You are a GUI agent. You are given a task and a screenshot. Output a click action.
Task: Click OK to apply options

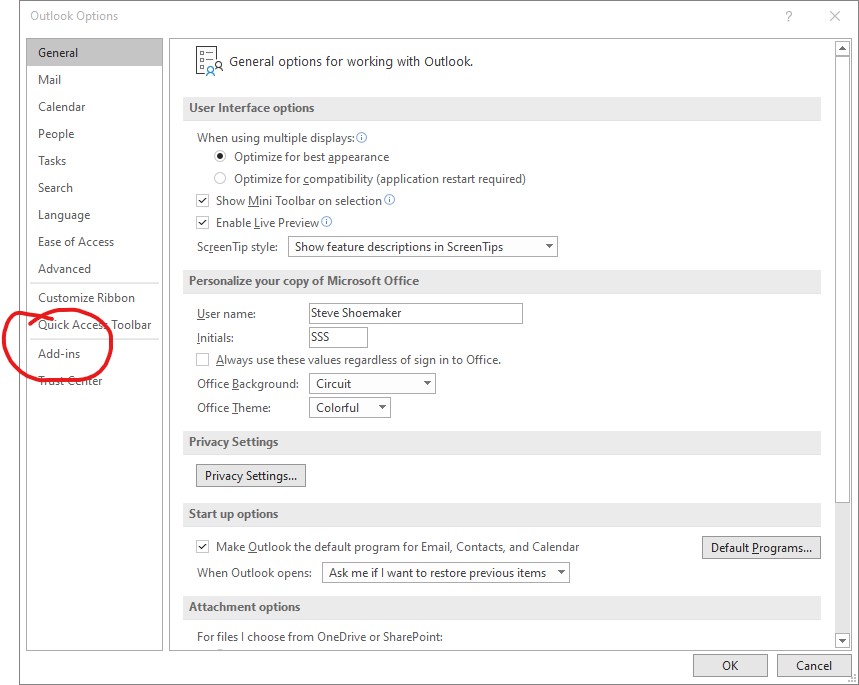(730, 665)
